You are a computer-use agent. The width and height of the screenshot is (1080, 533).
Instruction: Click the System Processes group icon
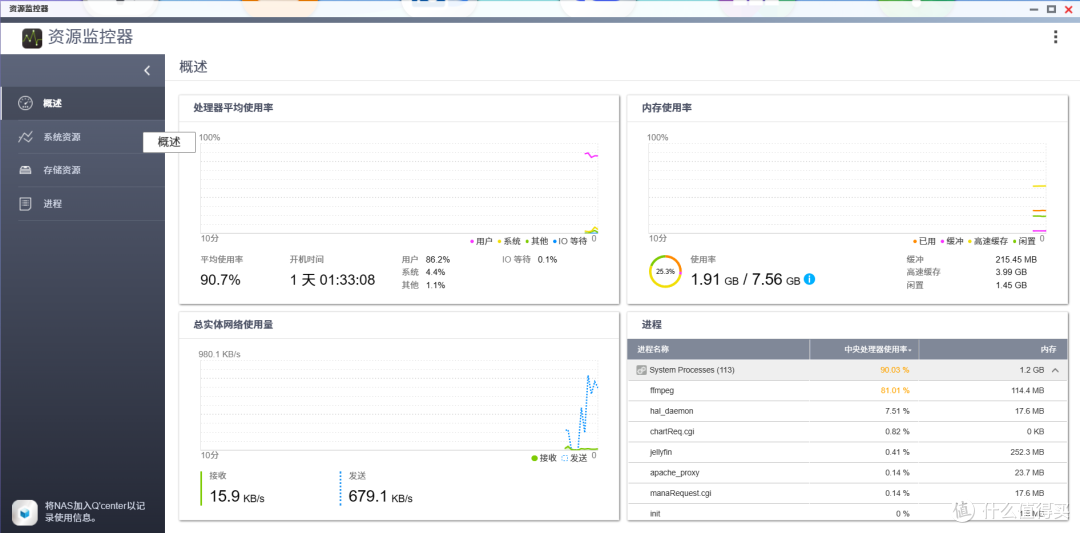click(641, 370)
